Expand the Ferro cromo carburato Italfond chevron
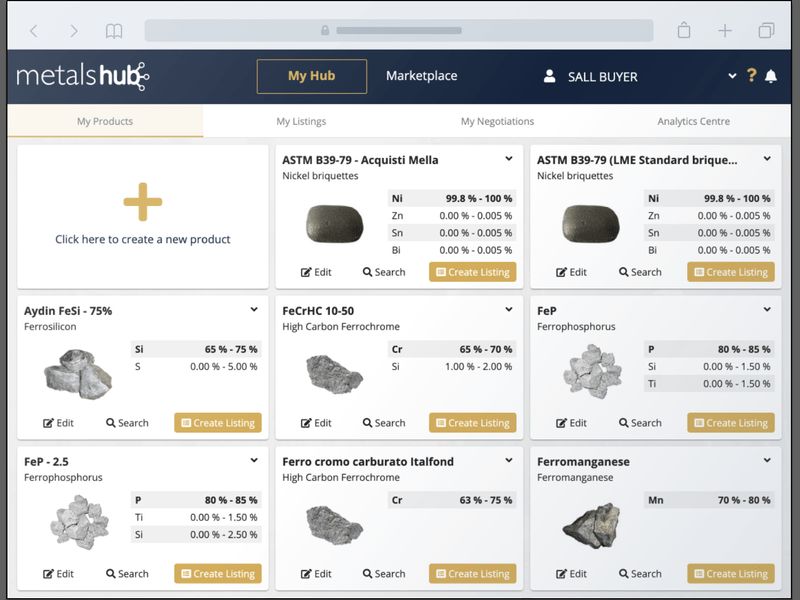This screenshot has width=800, height=600. 509,460
